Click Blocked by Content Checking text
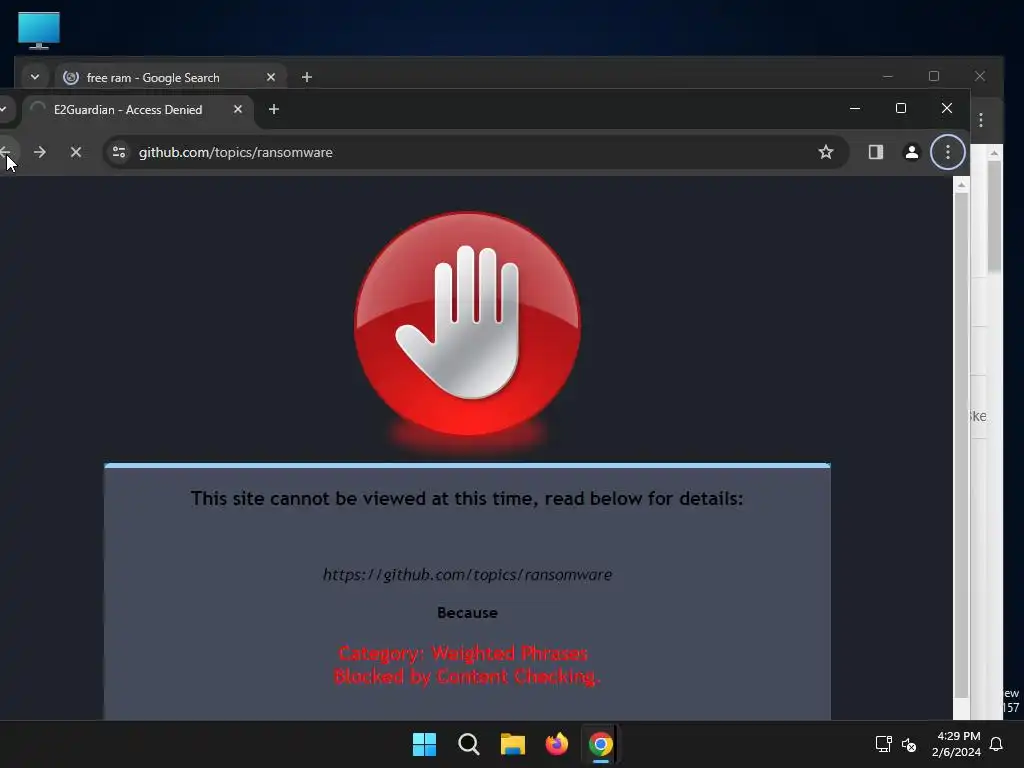The height and width of the screenshot is (768, 1024). [x=466, y=676]
